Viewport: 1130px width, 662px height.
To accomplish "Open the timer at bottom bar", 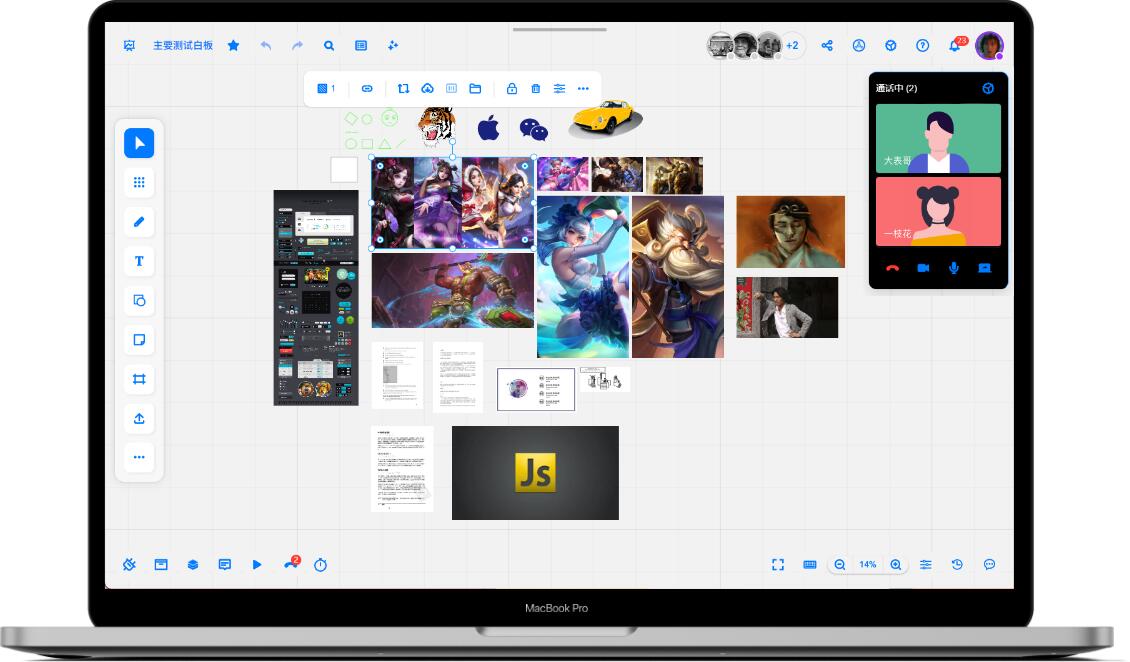I will coord(320,565).
